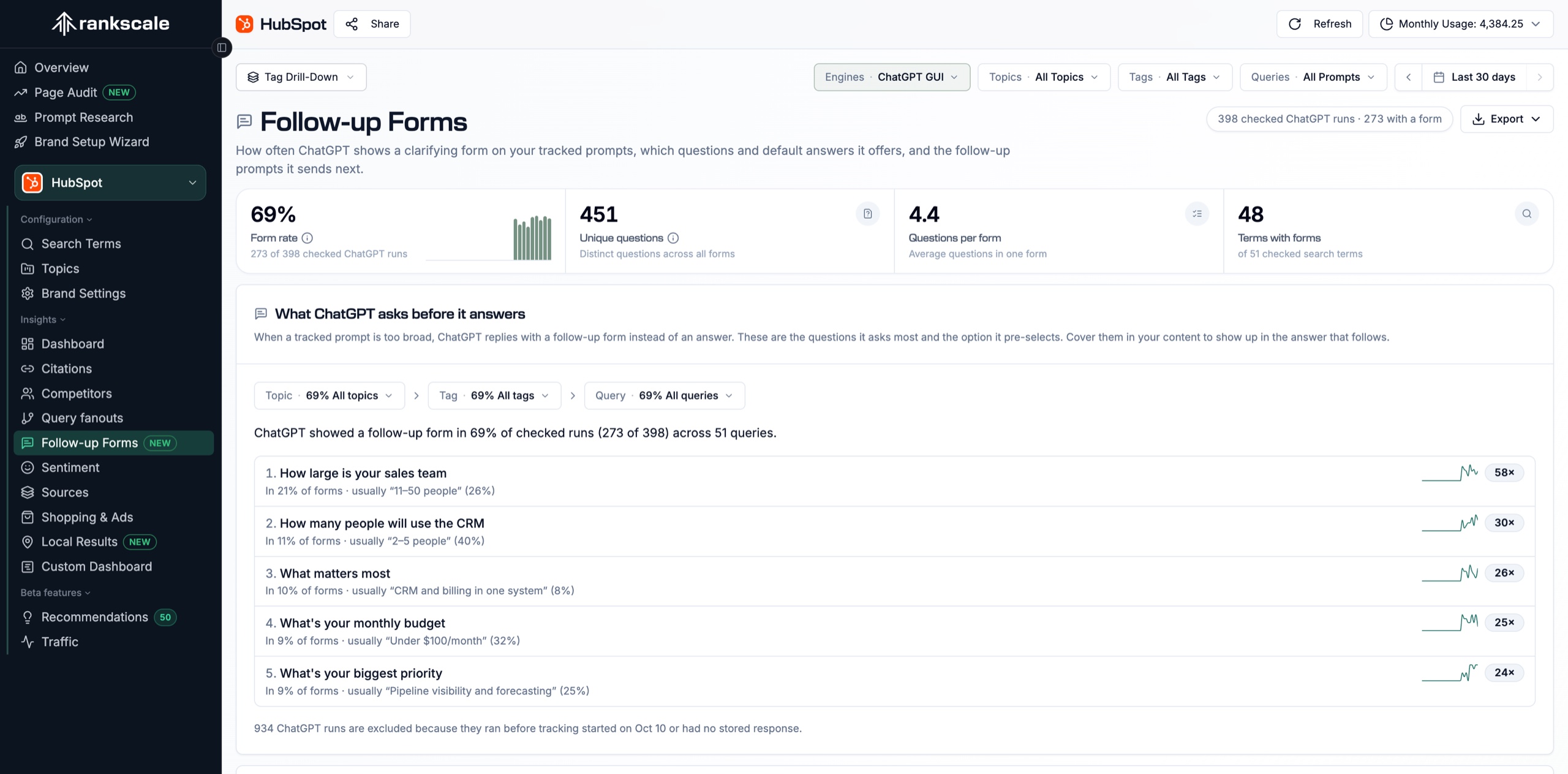1568x774 pixels.
Task: Open Last 30 days date picker
Action: (1474, 77)
